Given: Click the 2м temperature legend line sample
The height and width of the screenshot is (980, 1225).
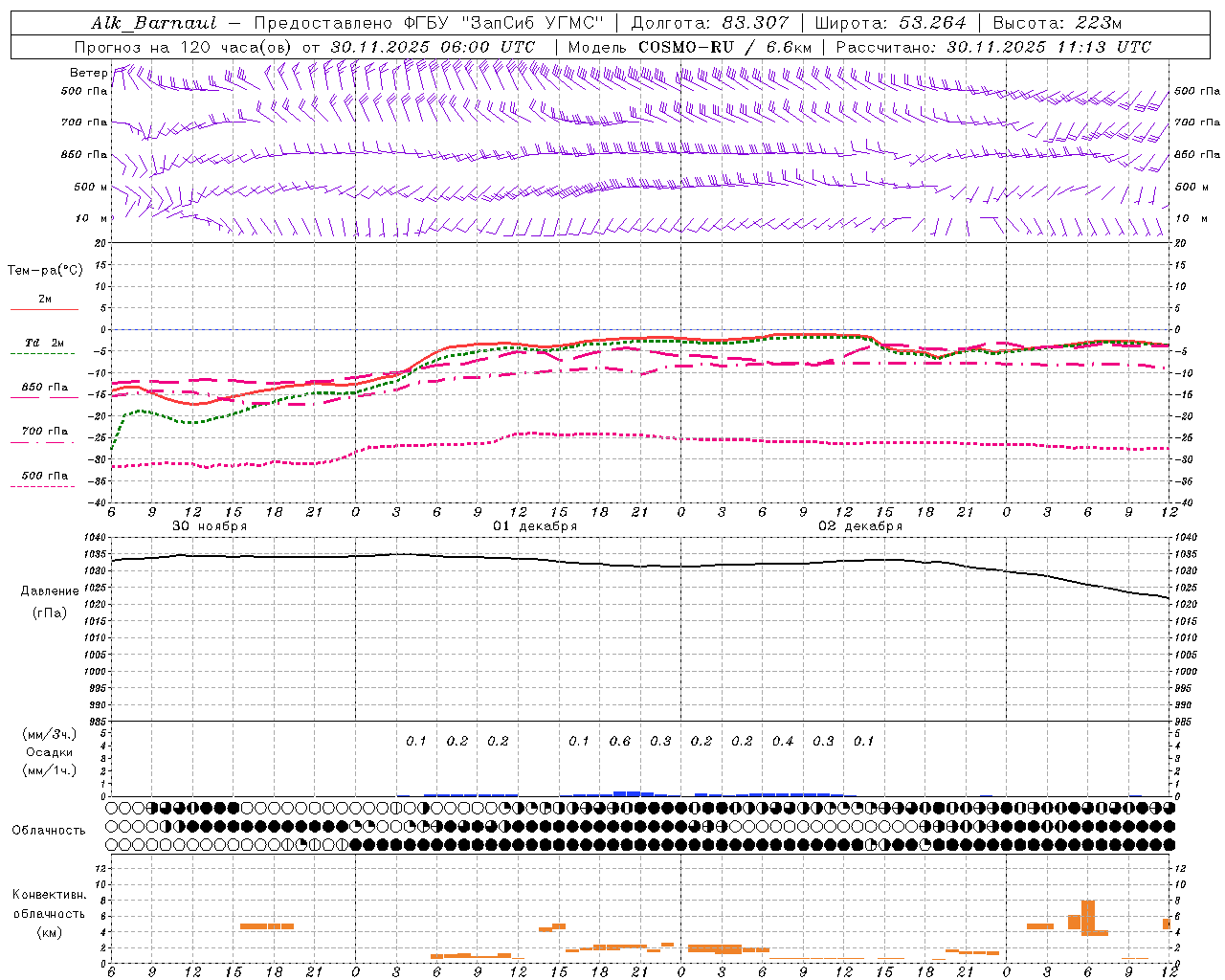Looking at the screenshot, I should pos(44,309).
